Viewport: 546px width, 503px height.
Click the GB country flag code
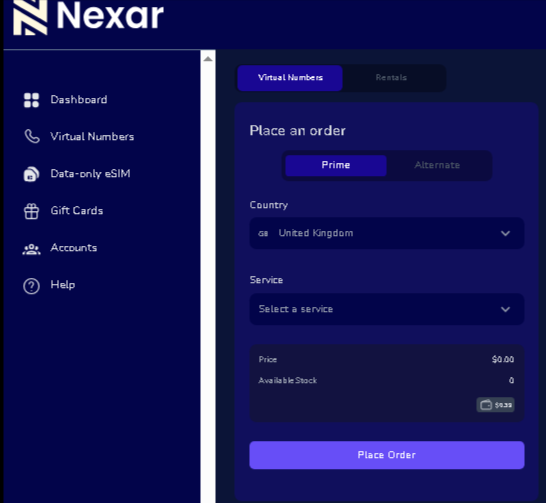click(x=263, y=234)
